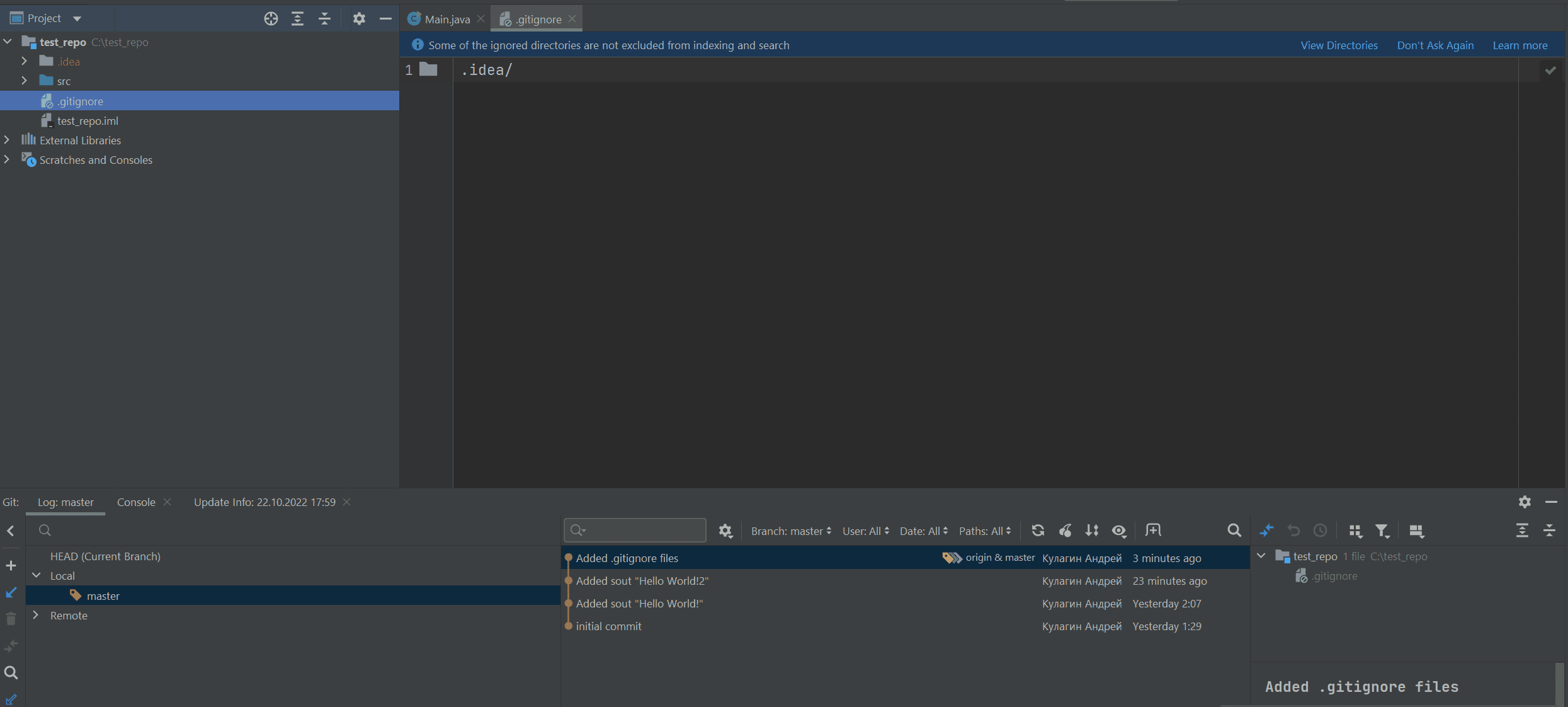Screen dimensions: 1568x707
Task: Open Project panel settings gear
Action: coord(359,19)
